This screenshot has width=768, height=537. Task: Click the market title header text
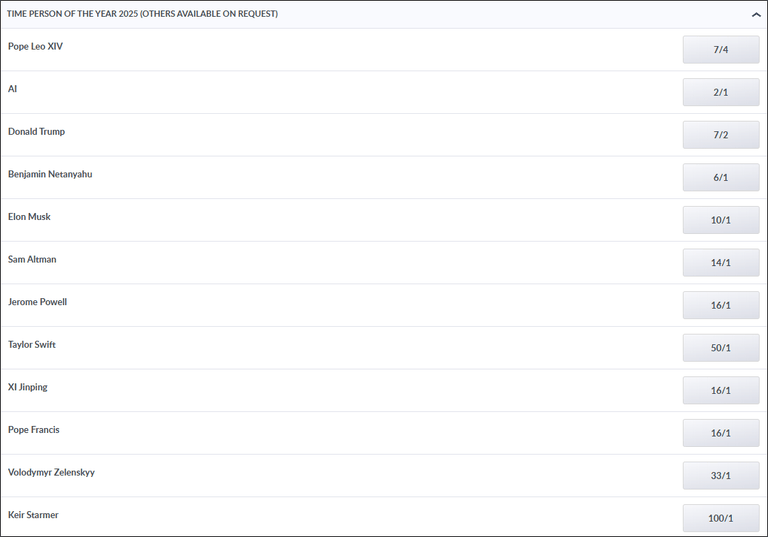tap(143, 14)
